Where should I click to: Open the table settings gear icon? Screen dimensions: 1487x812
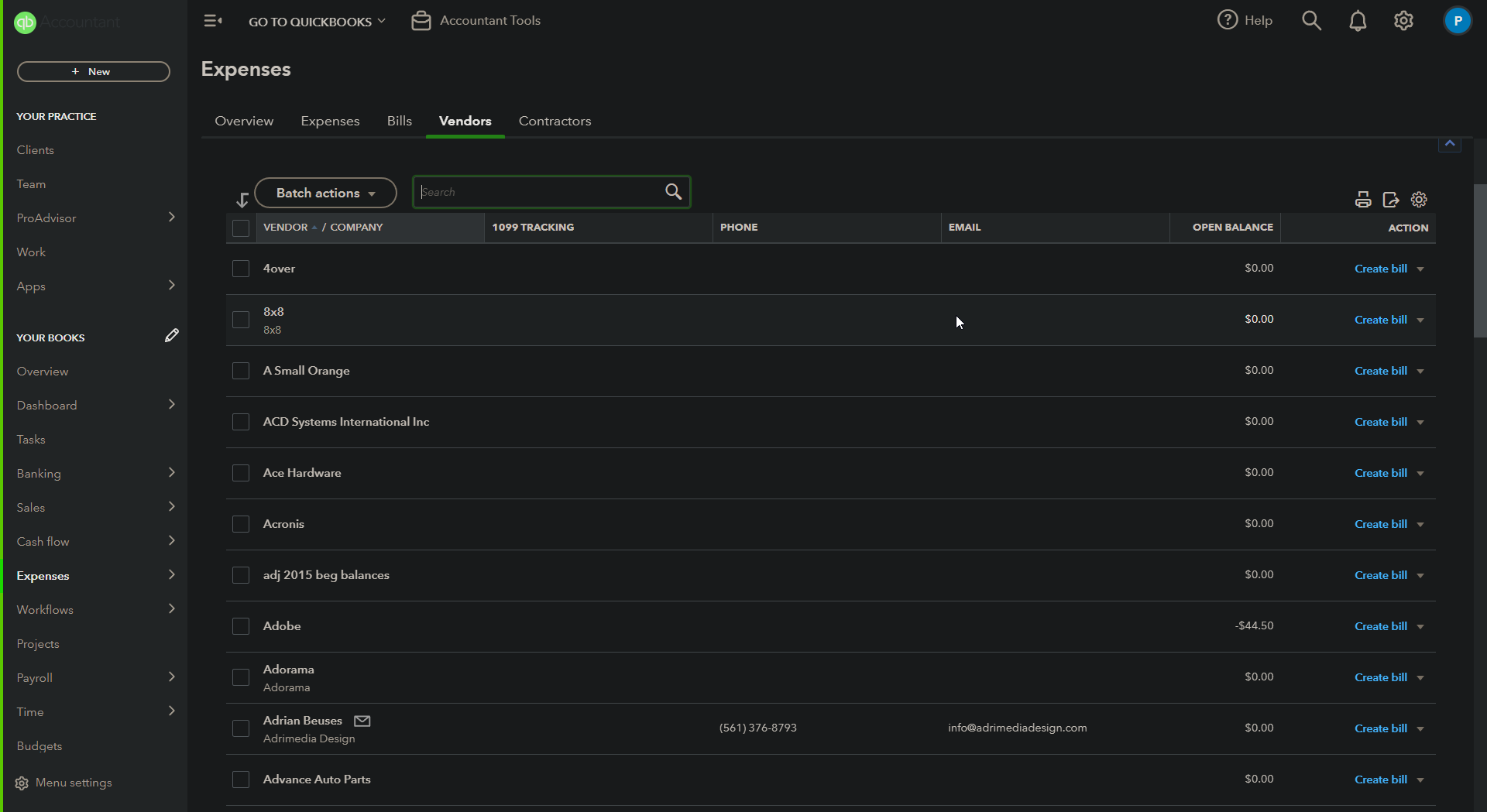tap(1419, 200)
